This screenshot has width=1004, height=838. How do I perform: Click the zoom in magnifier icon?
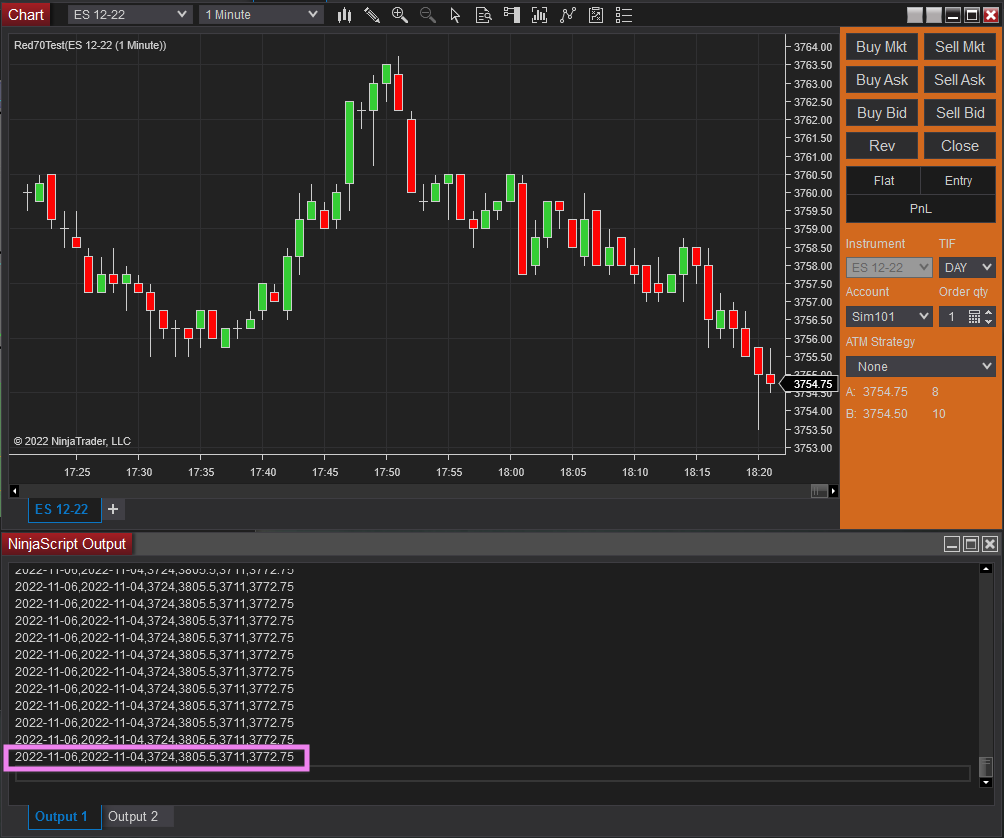coord(400,15)
